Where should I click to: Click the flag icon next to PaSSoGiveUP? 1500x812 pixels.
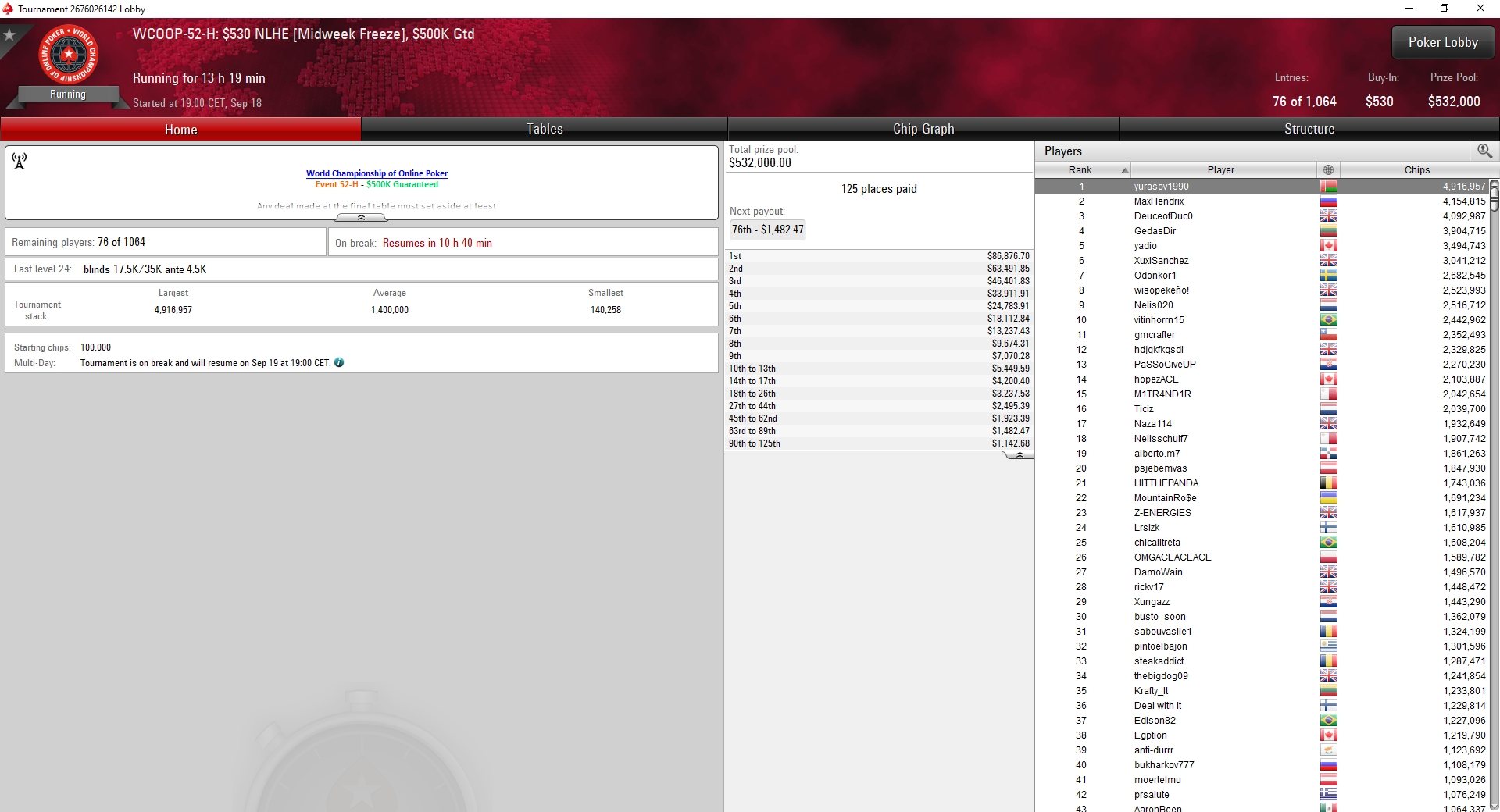click(x=1328, y=365)
